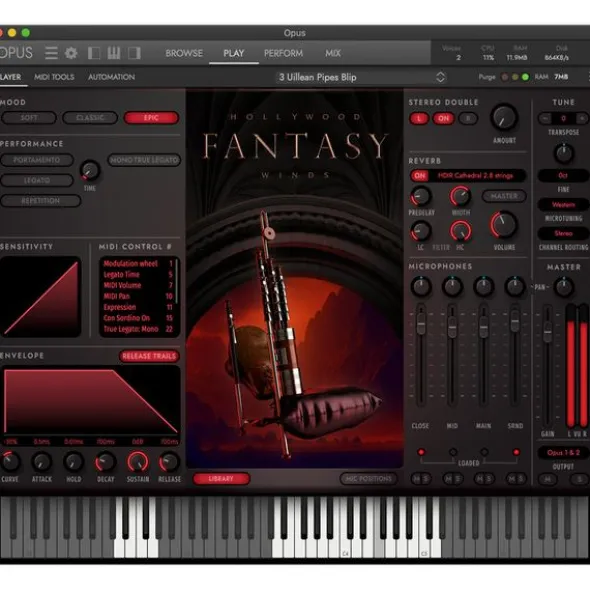The height and width of the screenshot is (591, 590).
Task: Click the envelope Sustain knob
Action: coord(138,462)
